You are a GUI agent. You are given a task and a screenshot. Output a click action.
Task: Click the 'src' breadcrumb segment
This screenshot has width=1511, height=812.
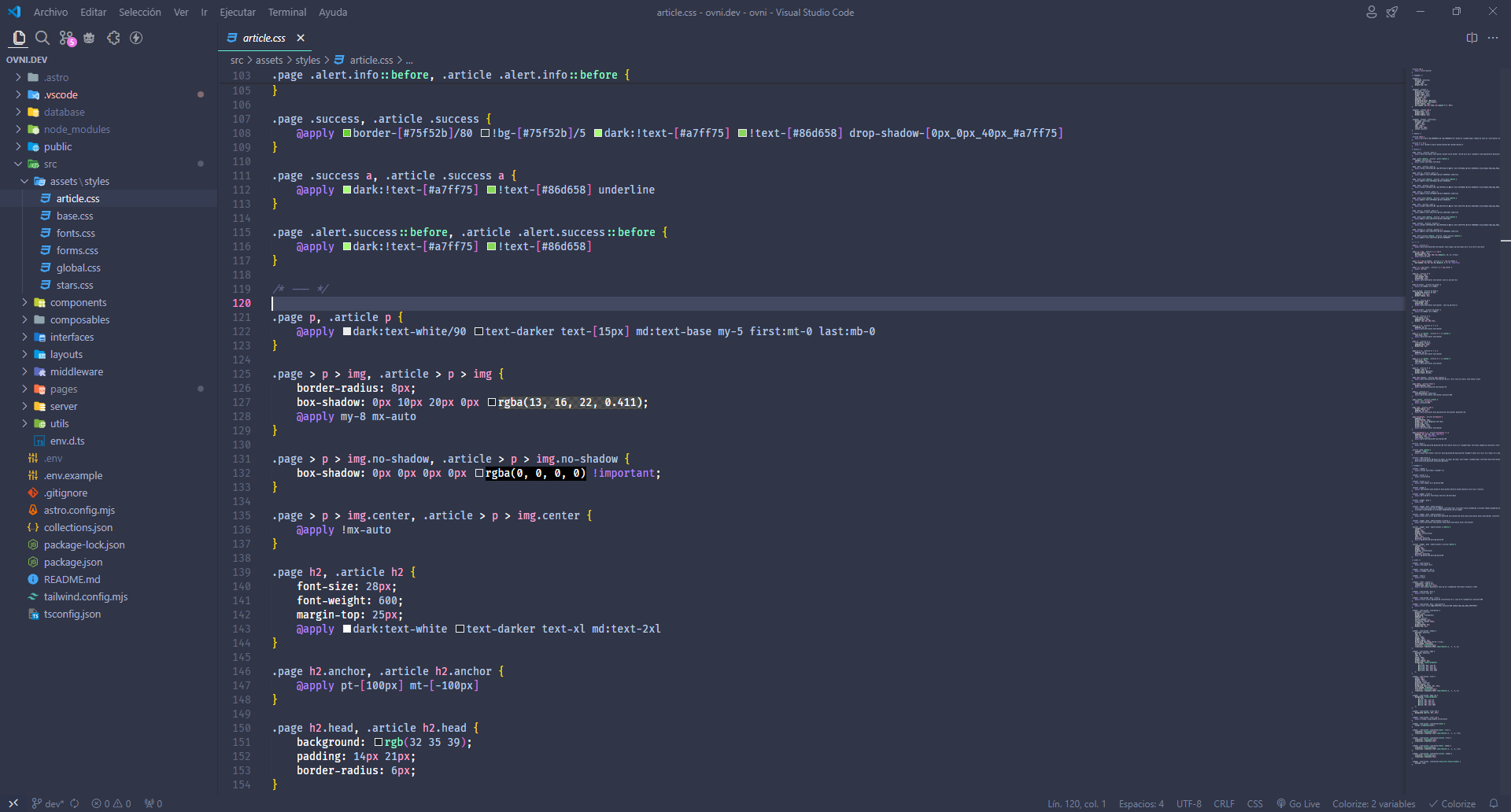click(x=237, y=60)
